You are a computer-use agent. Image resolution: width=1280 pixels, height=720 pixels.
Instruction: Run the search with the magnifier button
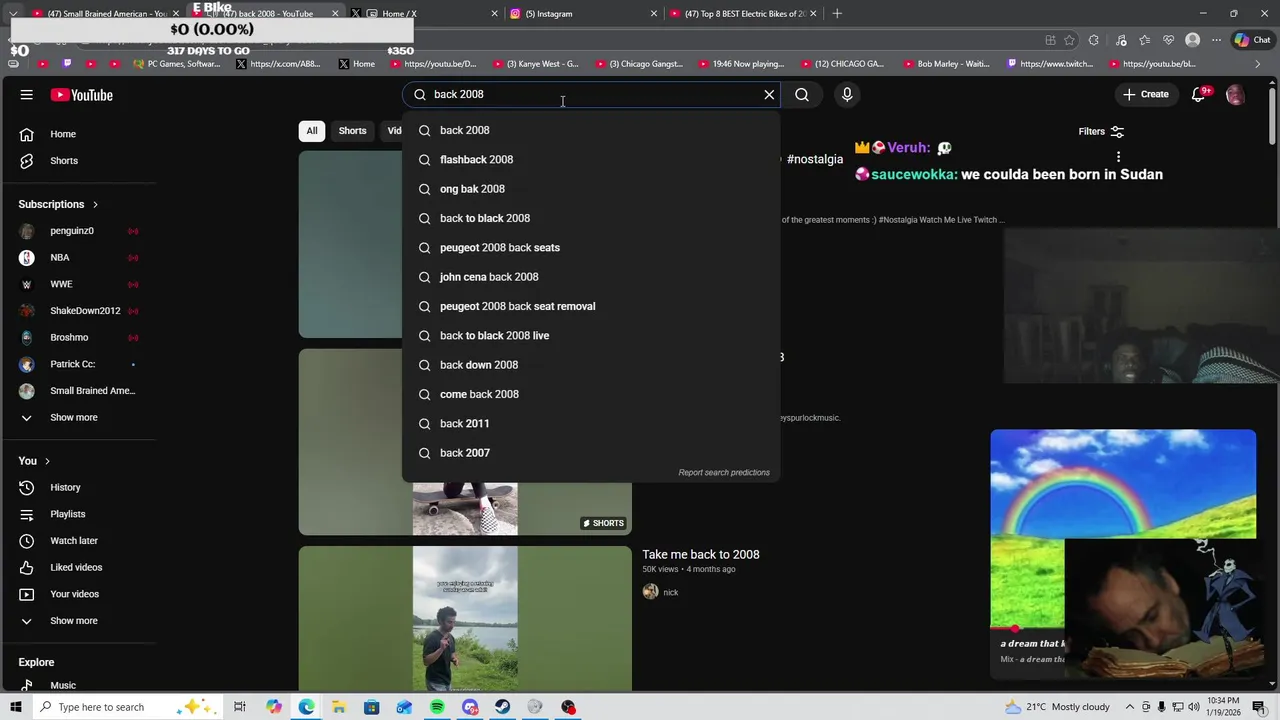[802, 94]
